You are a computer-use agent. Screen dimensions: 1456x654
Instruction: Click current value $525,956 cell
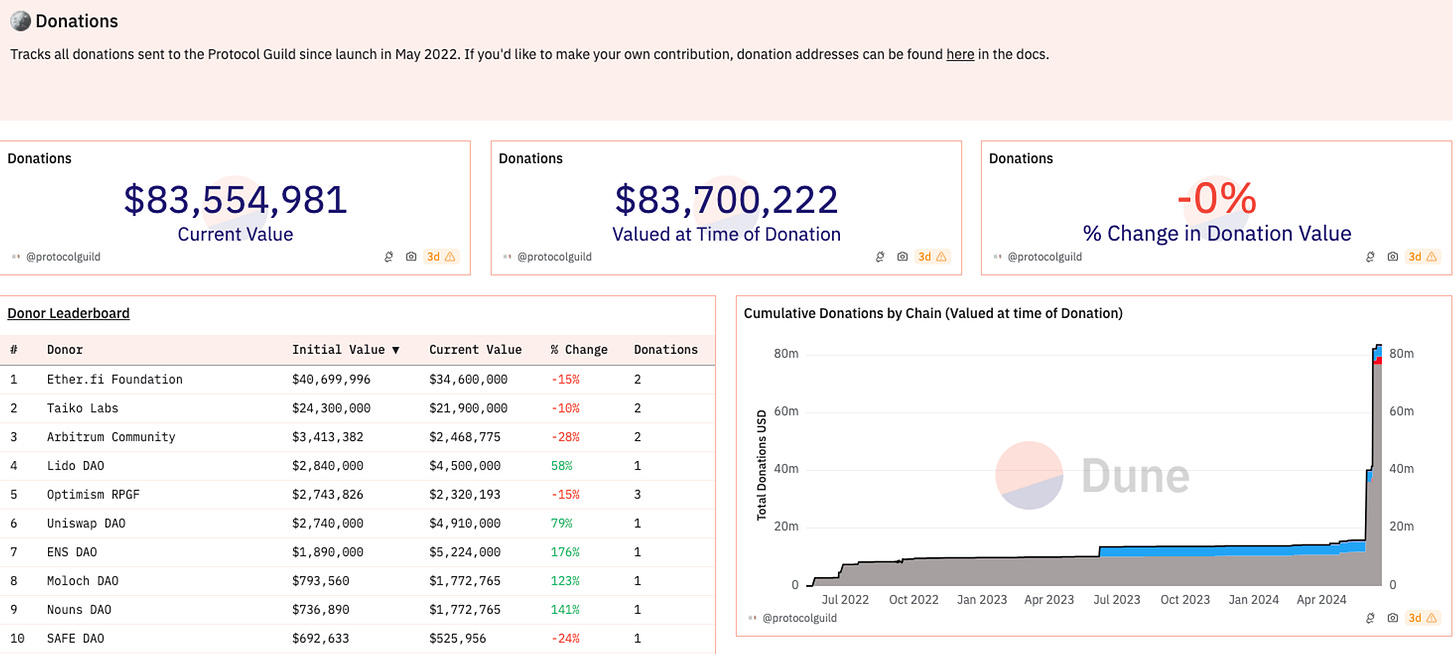click(x=457, y=638)
